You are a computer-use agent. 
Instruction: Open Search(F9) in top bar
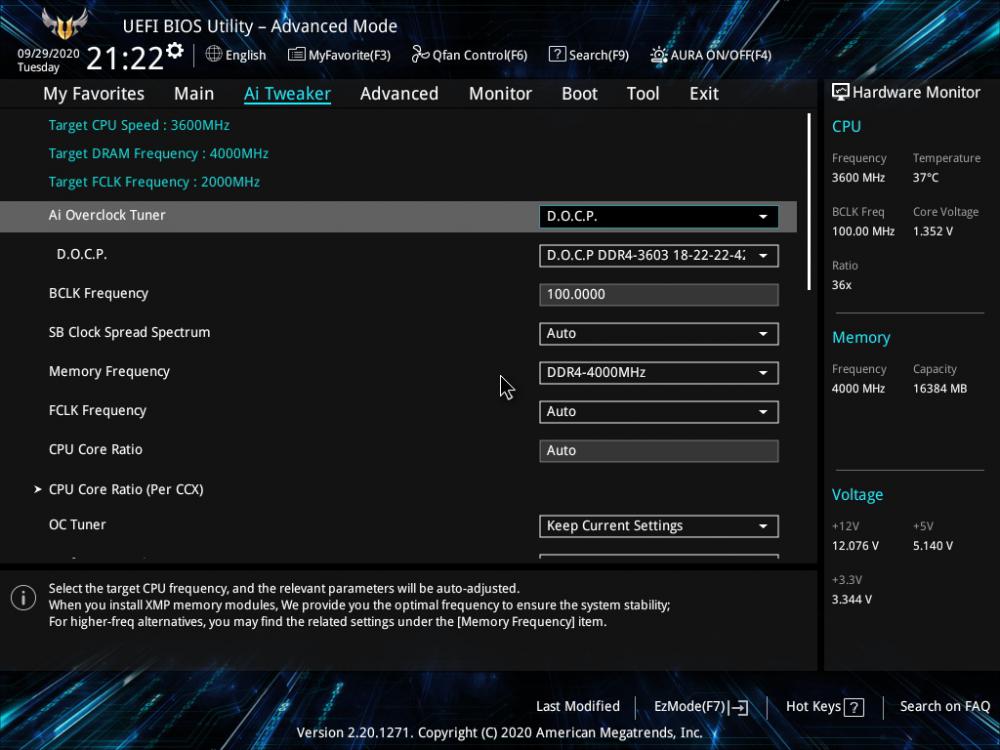589,55
